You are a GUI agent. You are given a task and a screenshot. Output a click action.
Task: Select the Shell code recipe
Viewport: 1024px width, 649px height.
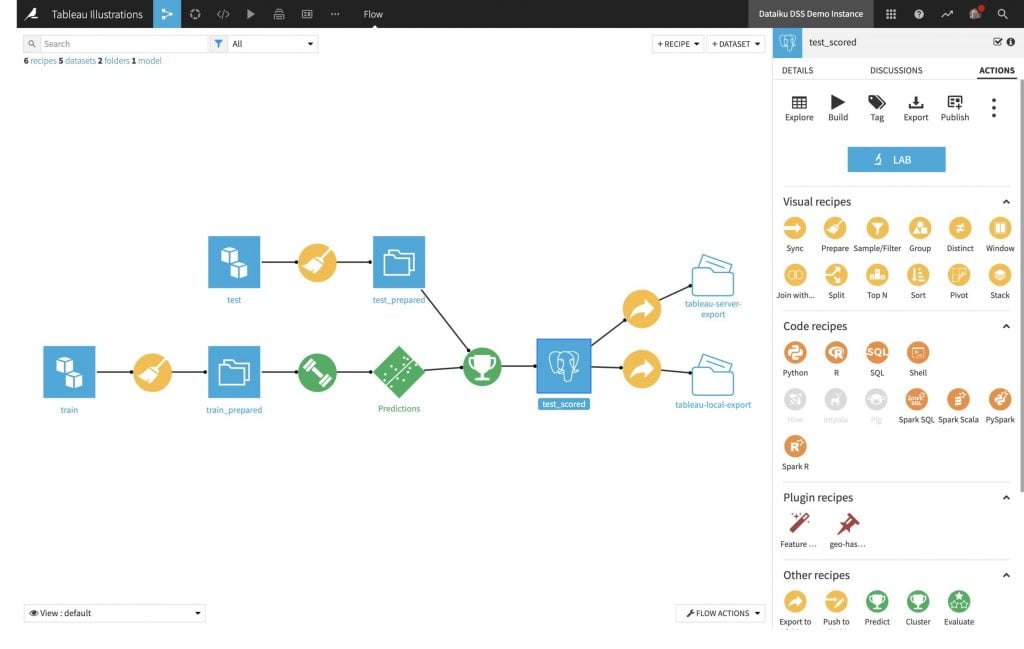(918, 353)
